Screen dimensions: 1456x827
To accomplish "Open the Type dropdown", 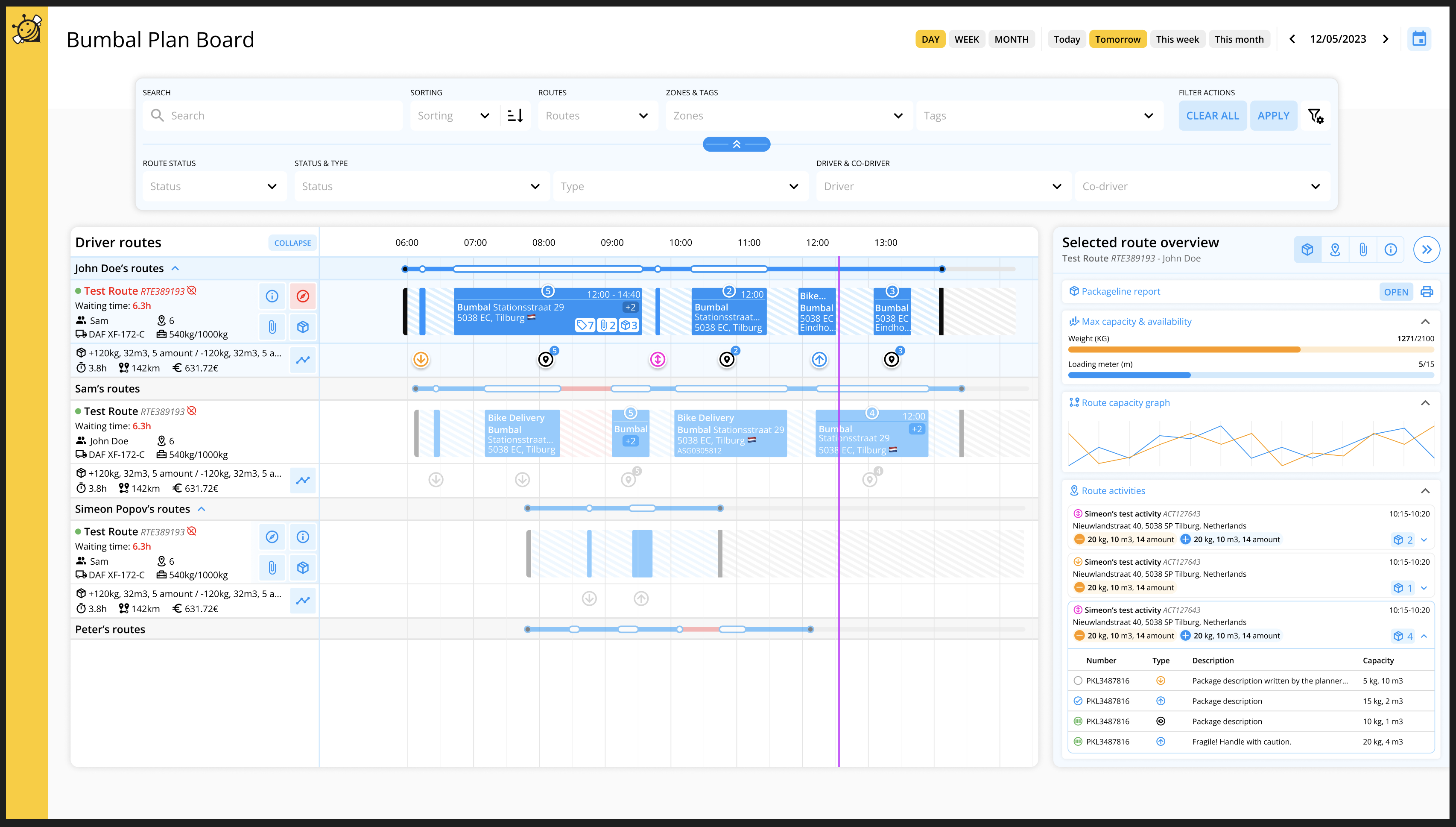I will [x=681, y=186].
